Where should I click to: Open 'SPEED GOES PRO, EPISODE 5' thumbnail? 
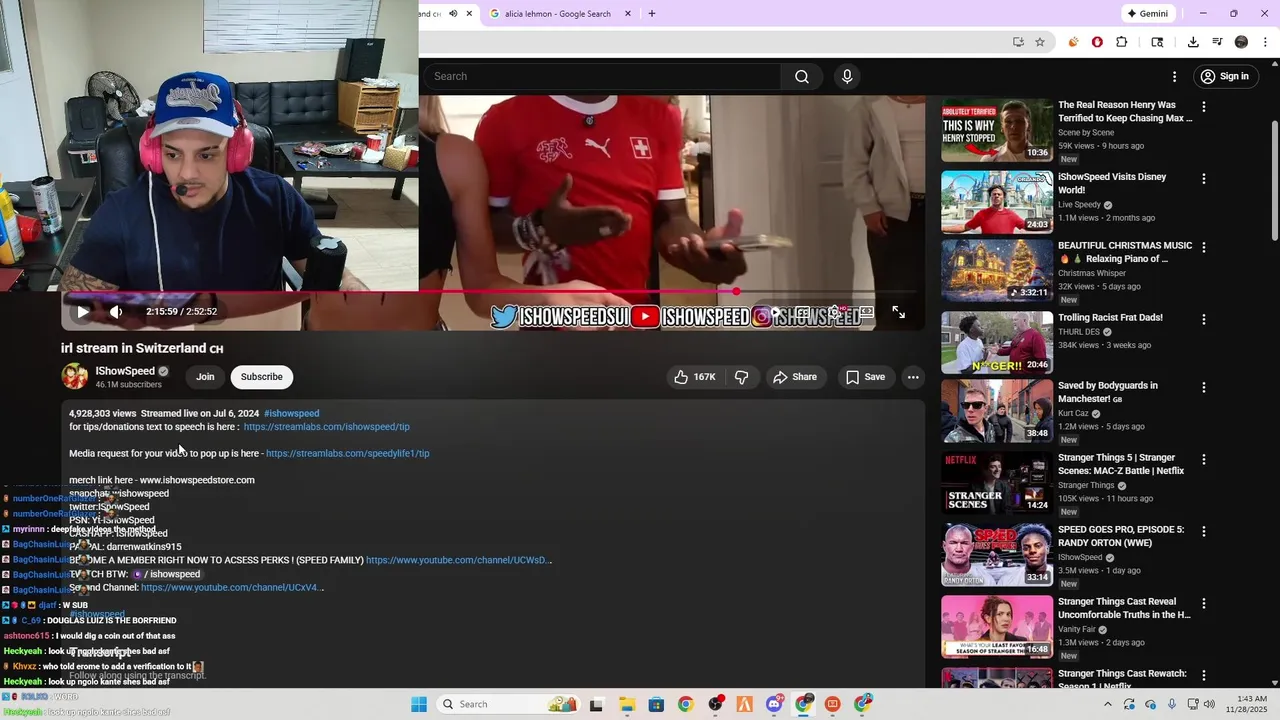pos(997,554)
